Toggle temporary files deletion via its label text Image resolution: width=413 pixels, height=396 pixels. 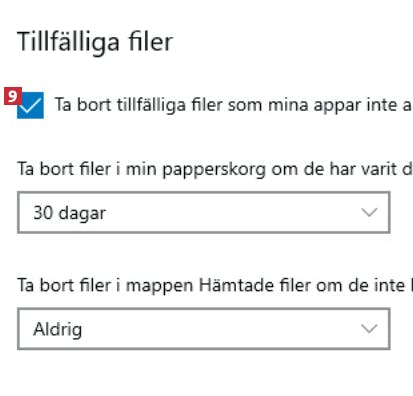point(233,105)
